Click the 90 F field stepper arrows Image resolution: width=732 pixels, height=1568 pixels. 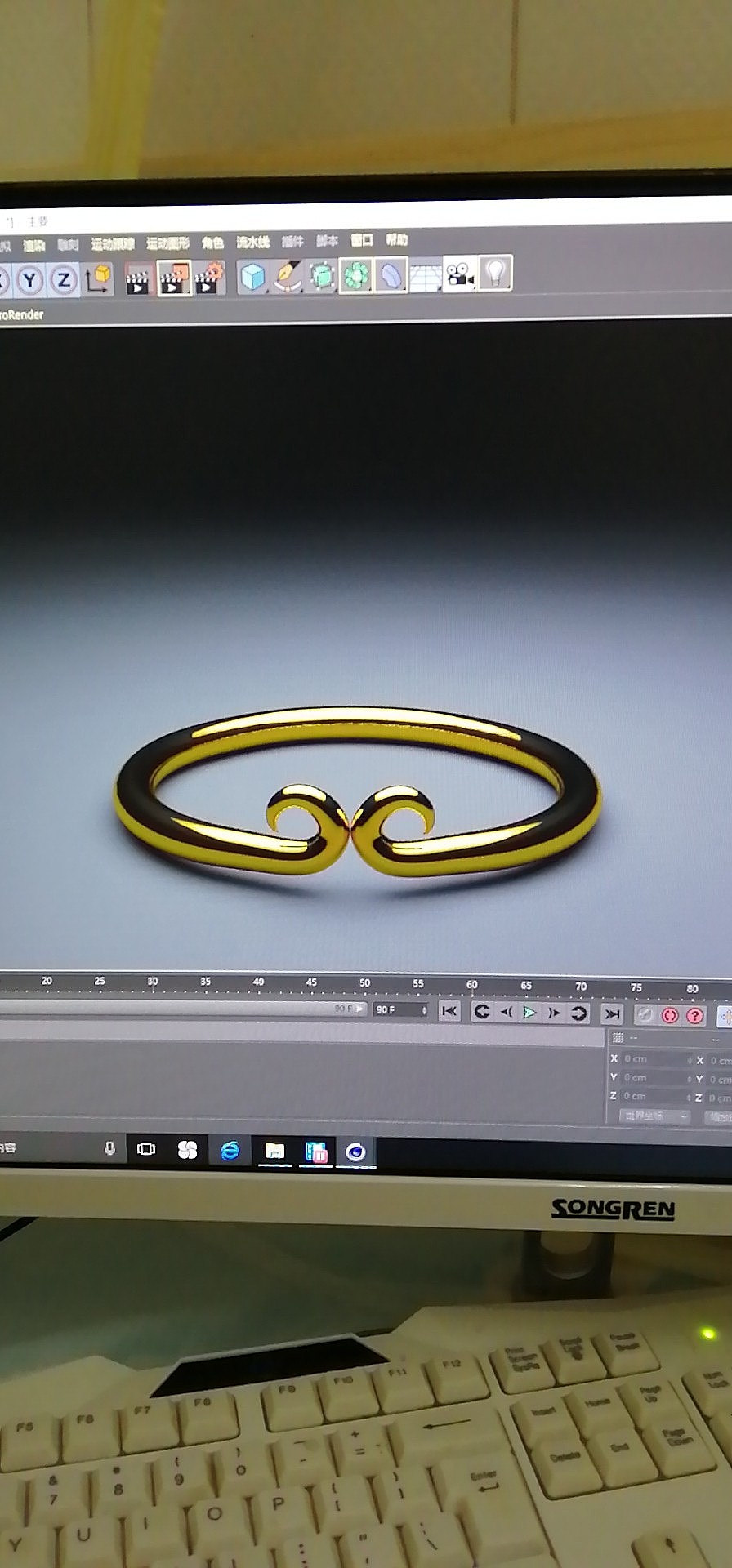[424, 1011]
